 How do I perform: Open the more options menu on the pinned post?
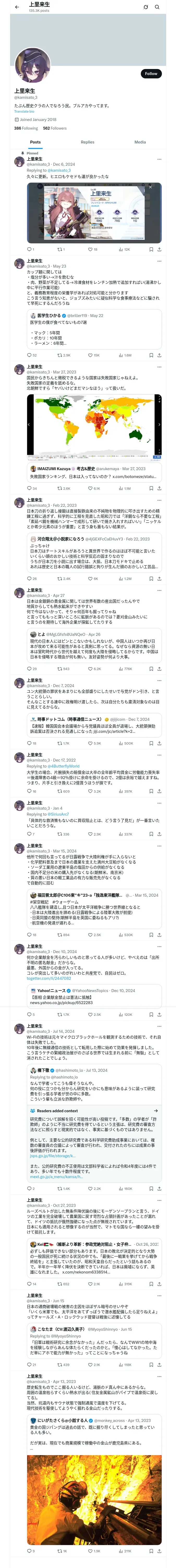160,159
